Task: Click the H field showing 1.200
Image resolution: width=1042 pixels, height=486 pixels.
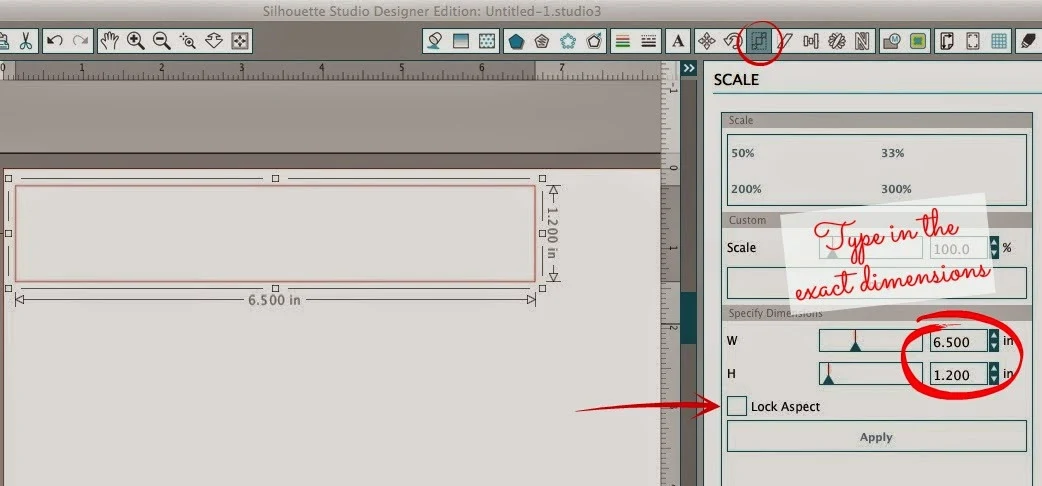Action: (x=958, y=375)
